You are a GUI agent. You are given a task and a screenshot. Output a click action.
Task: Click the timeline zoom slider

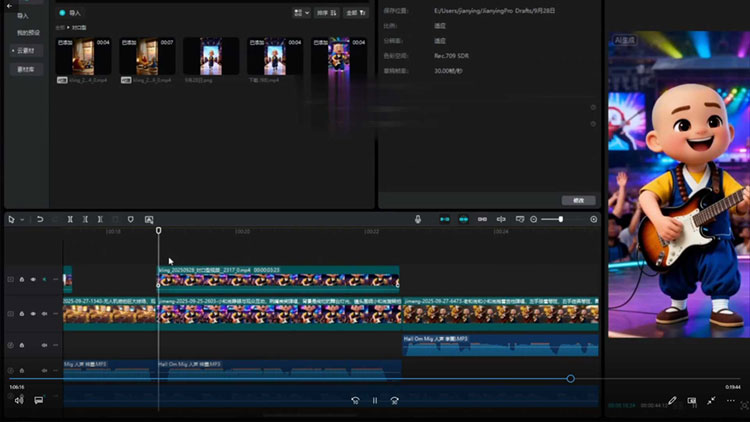point(560,219)
